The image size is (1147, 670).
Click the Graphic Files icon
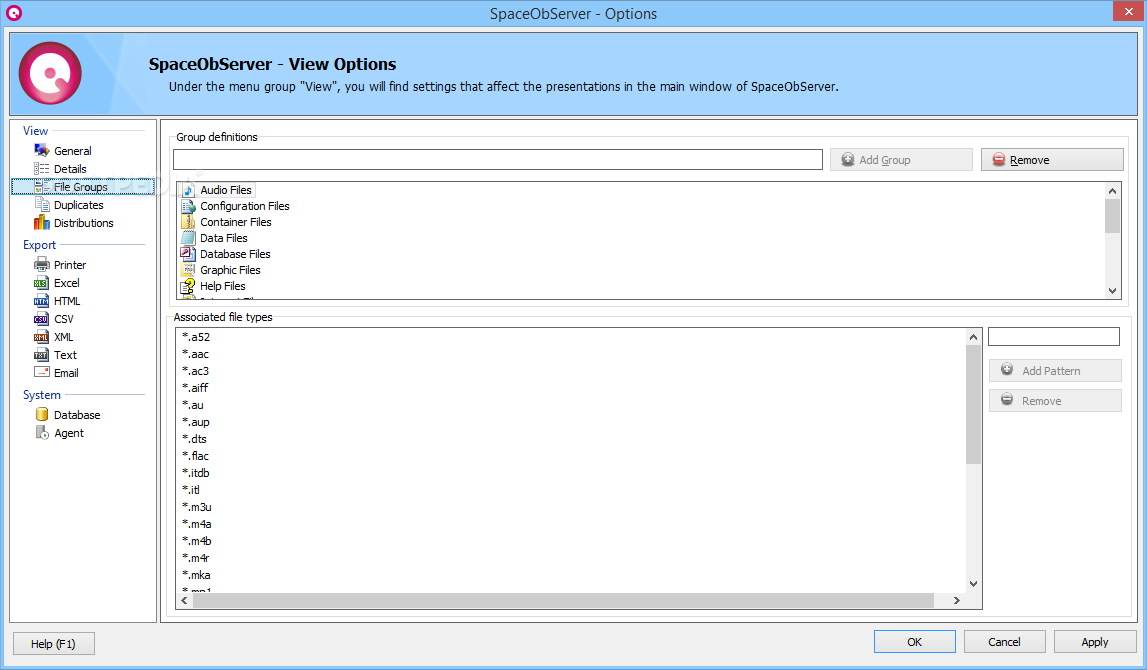(x=189, y=270)
